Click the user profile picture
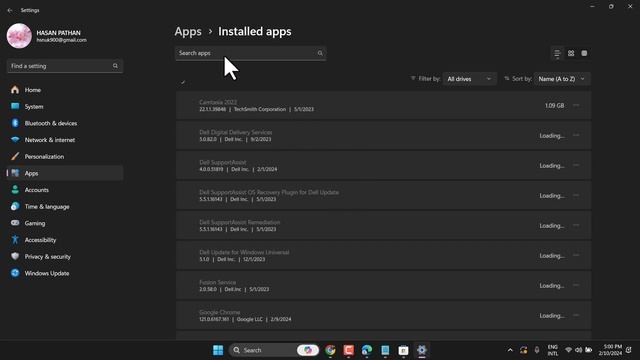 (19, 36)
